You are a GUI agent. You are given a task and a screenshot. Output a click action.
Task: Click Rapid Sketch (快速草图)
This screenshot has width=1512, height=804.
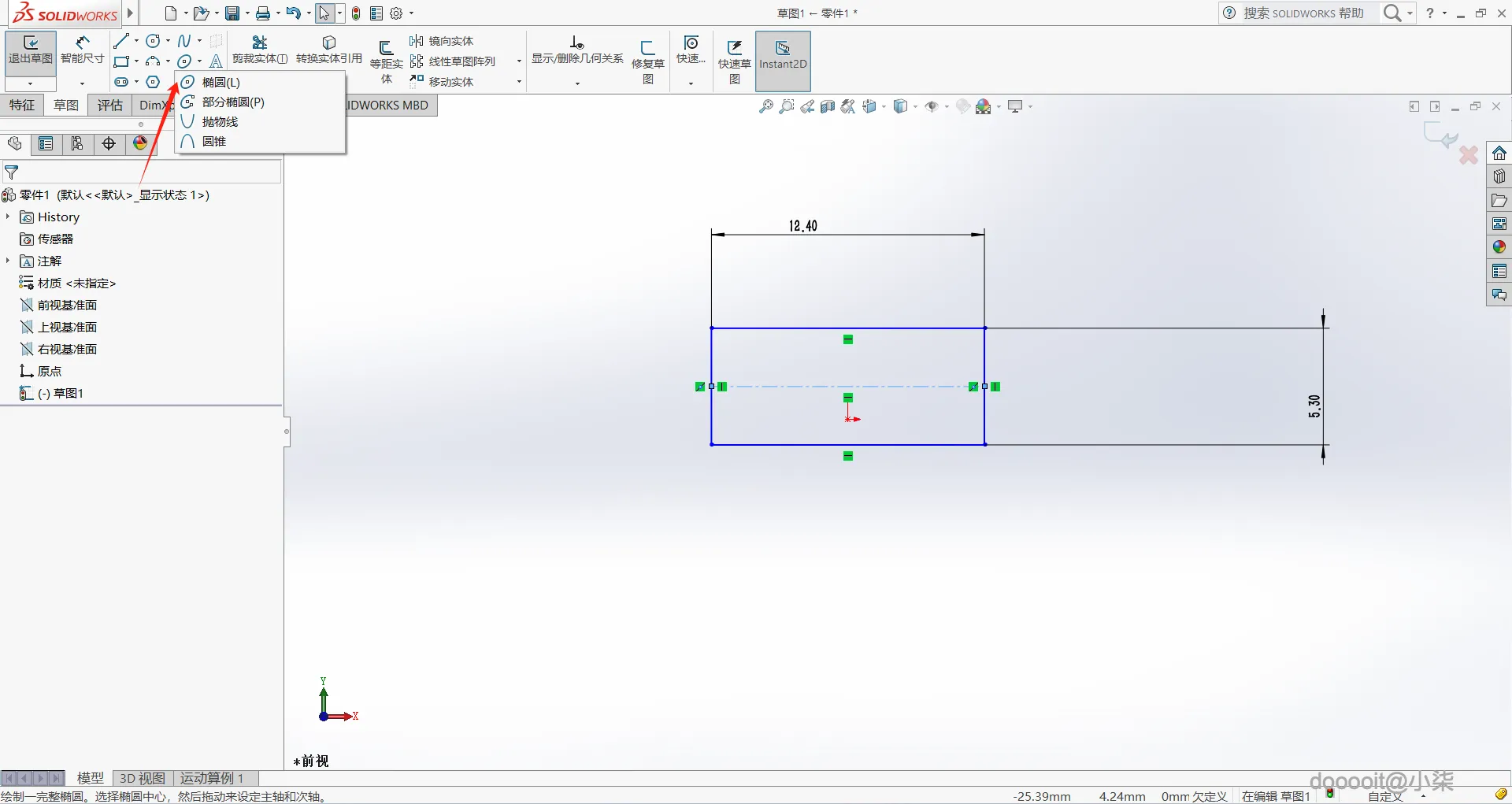pos(735,61)
